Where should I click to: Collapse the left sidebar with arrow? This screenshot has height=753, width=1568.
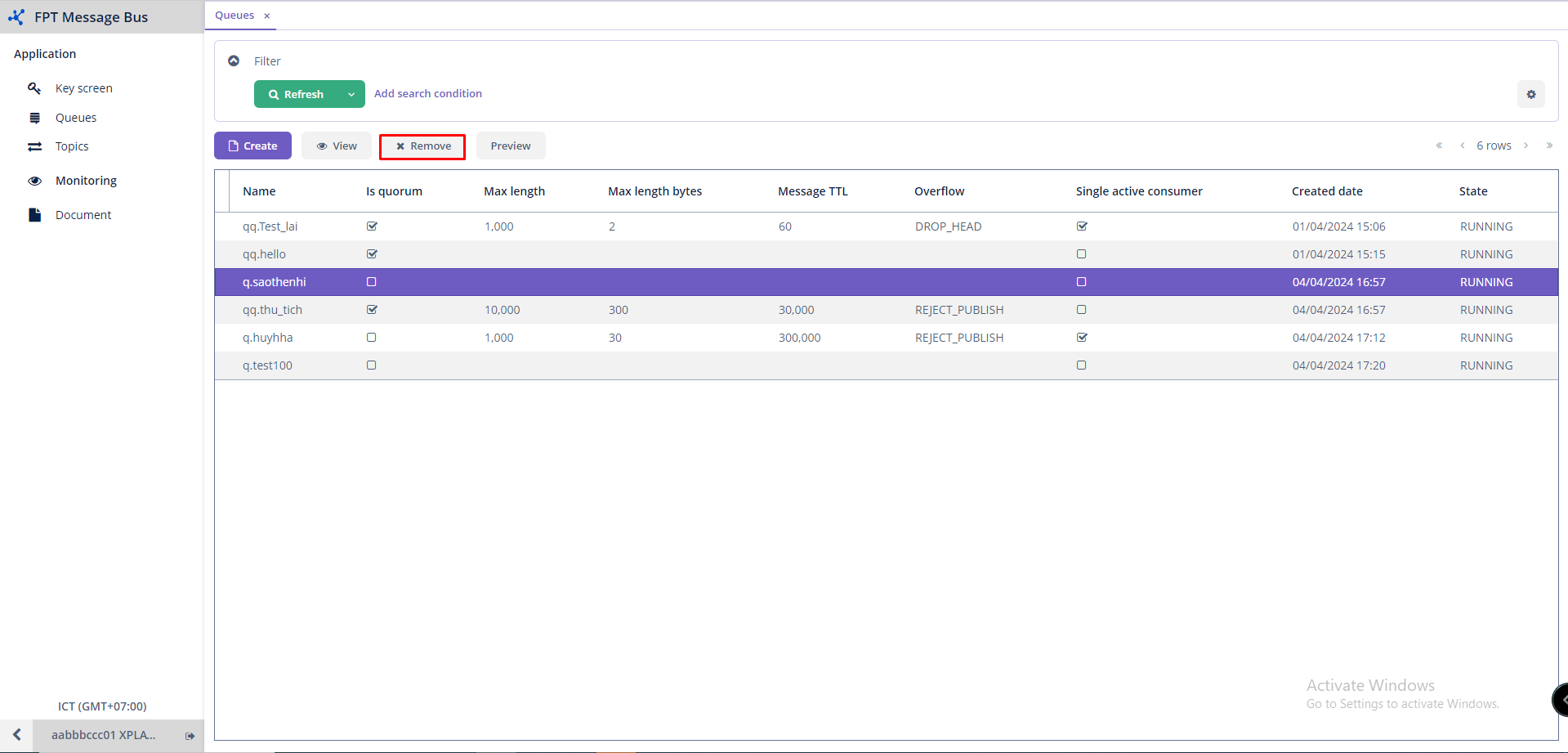point(16,735)
